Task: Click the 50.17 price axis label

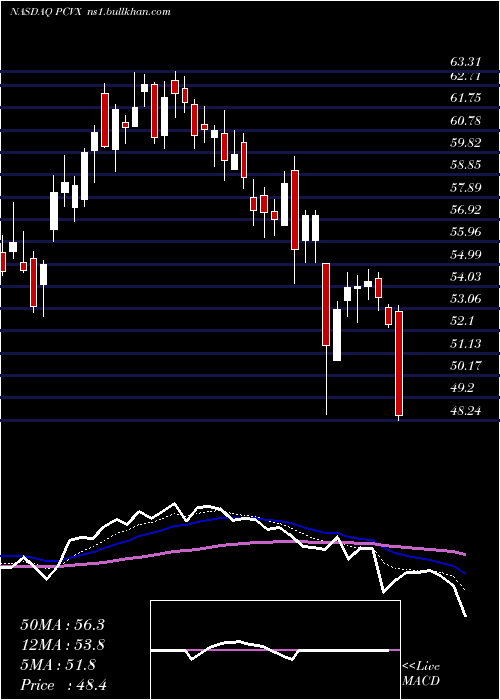Action: [466, 366]
